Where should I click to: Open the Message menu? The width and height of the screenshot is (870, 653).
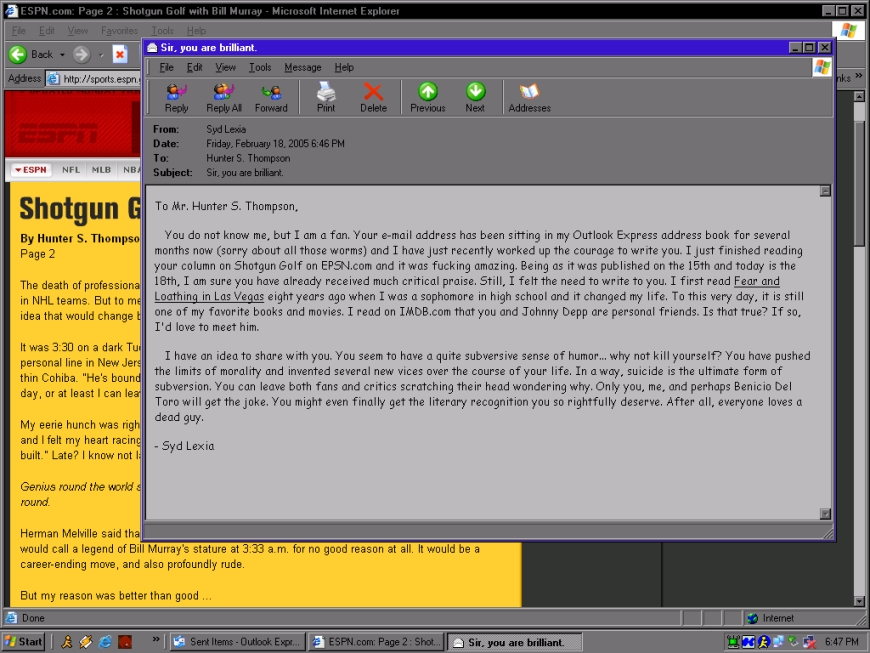[302, 67]
